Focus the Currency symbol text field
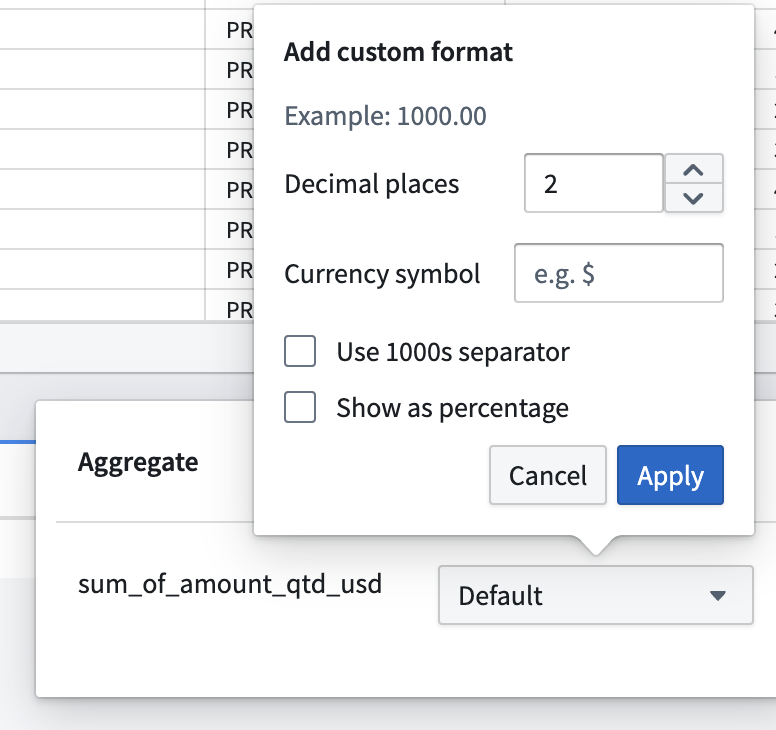Screen dimensions: 776x730 (618, 274)
